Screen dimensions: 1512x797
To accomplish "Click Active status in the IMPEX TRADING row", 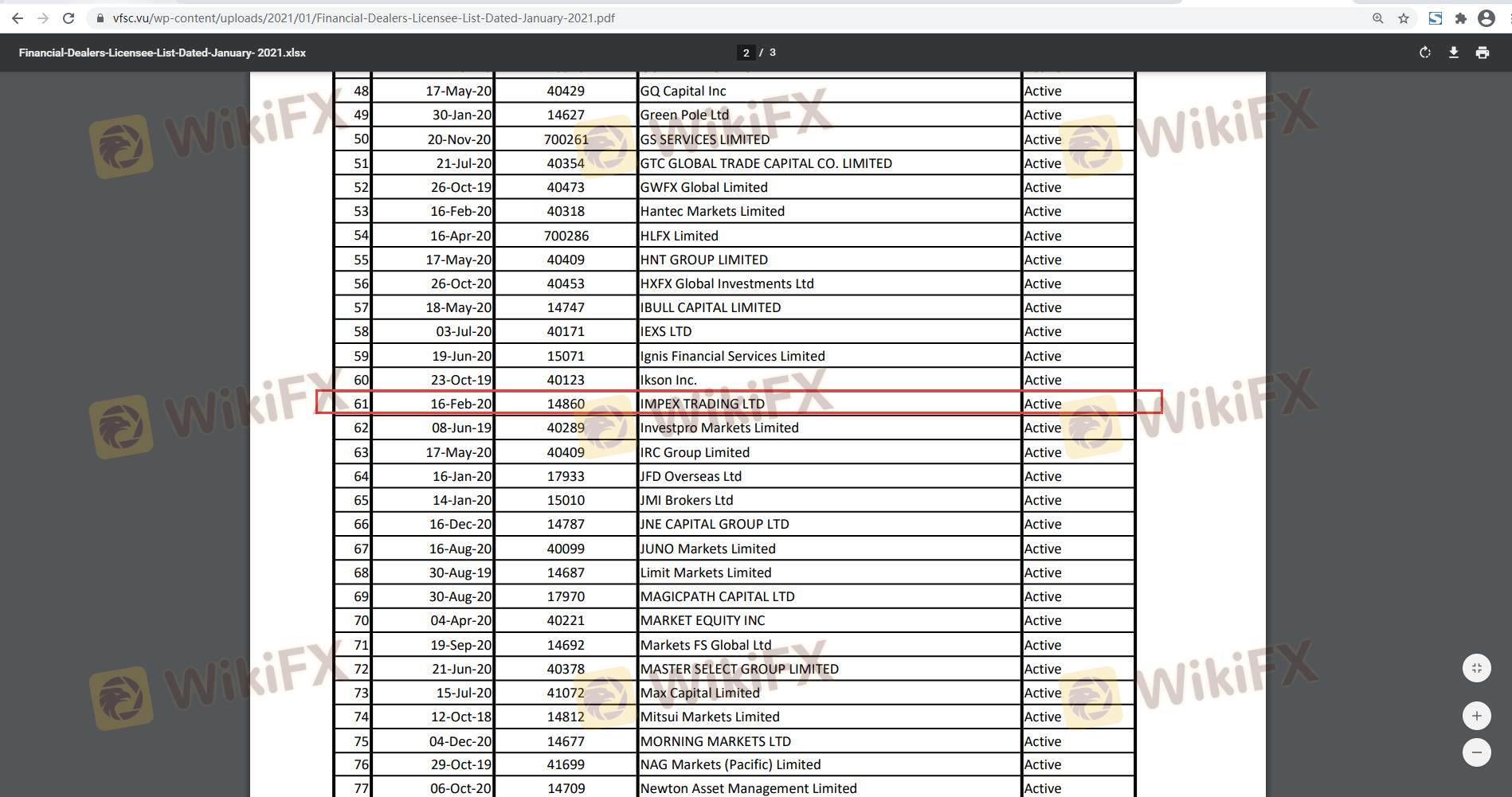I will (1043, 404).
